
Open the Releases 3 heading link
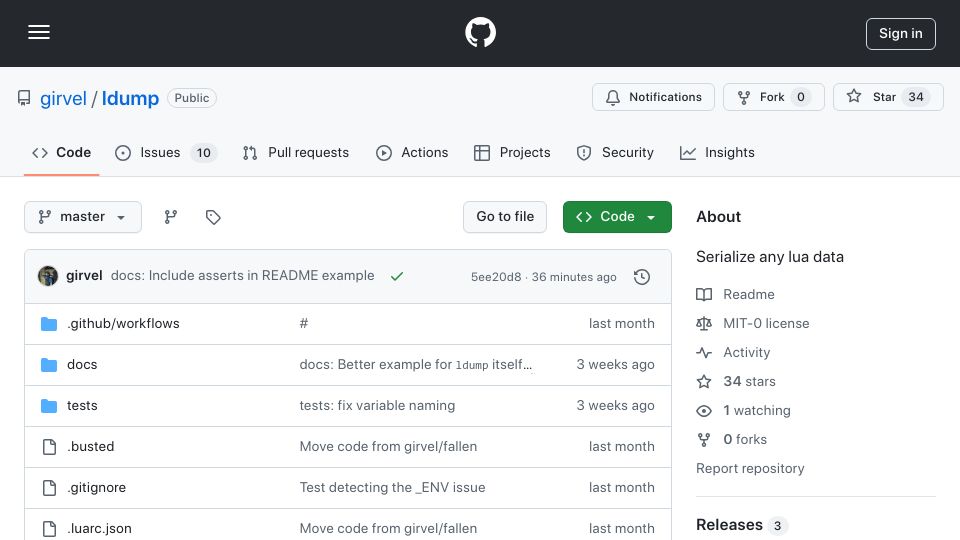pos(741,525)
